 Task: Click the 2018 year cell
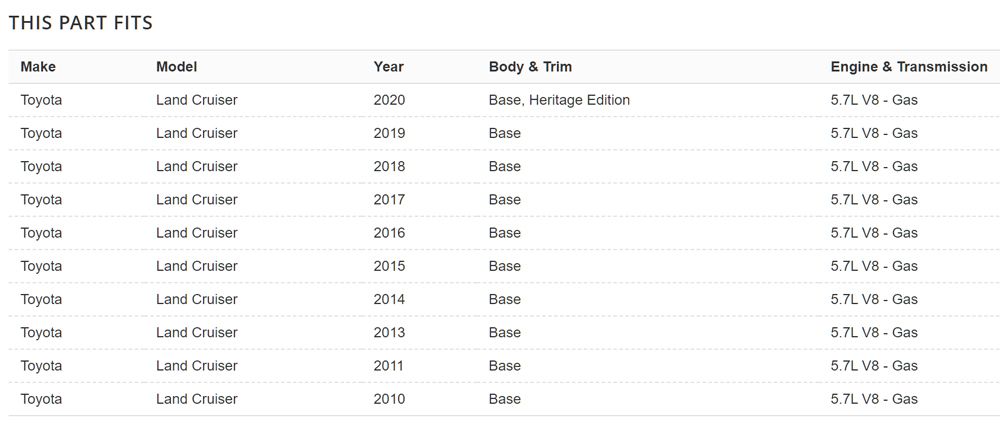point(389,166)
